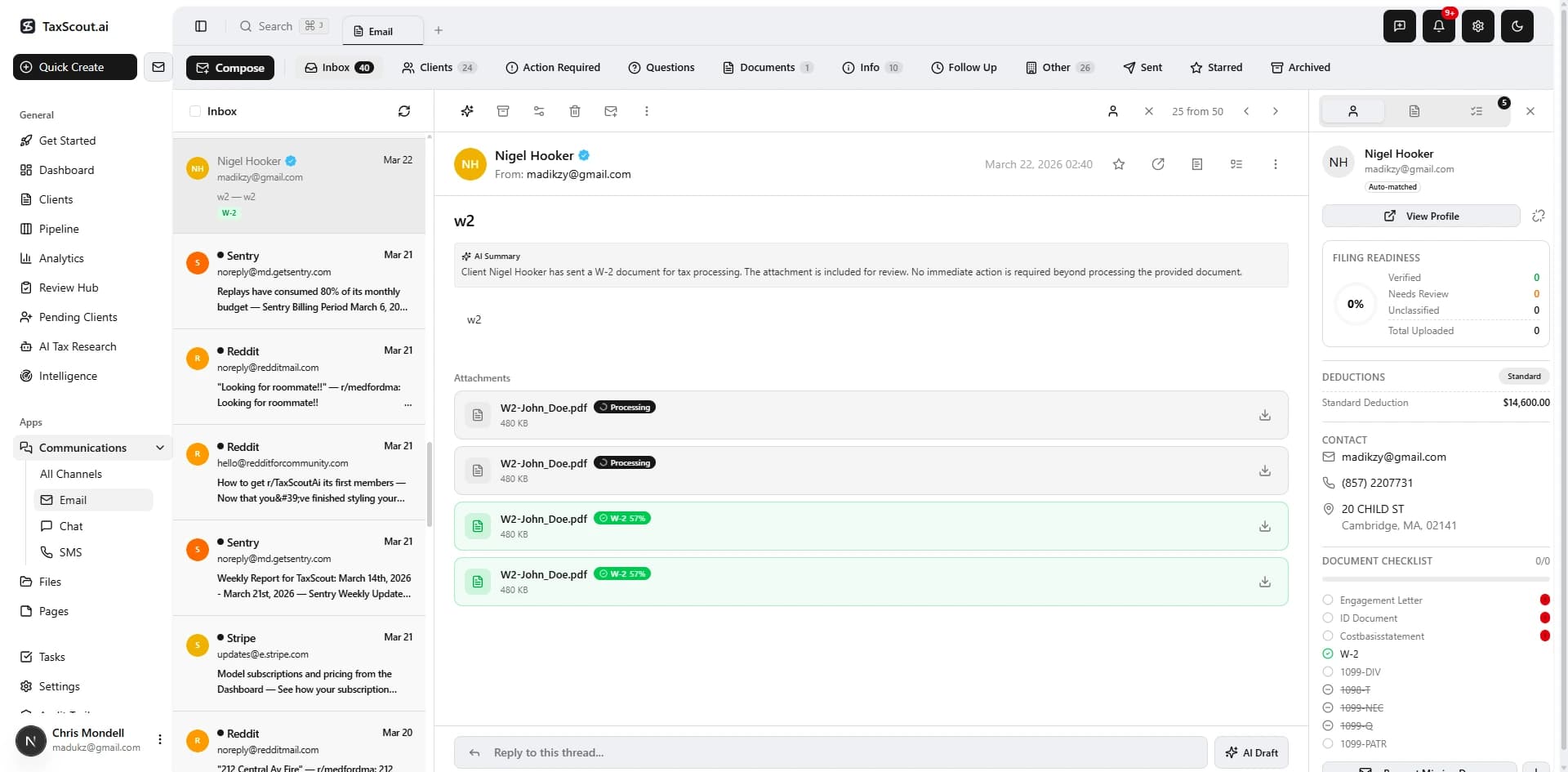Mark email as unread envelope icon
The image size is (1568, 772).
point(611,111)
